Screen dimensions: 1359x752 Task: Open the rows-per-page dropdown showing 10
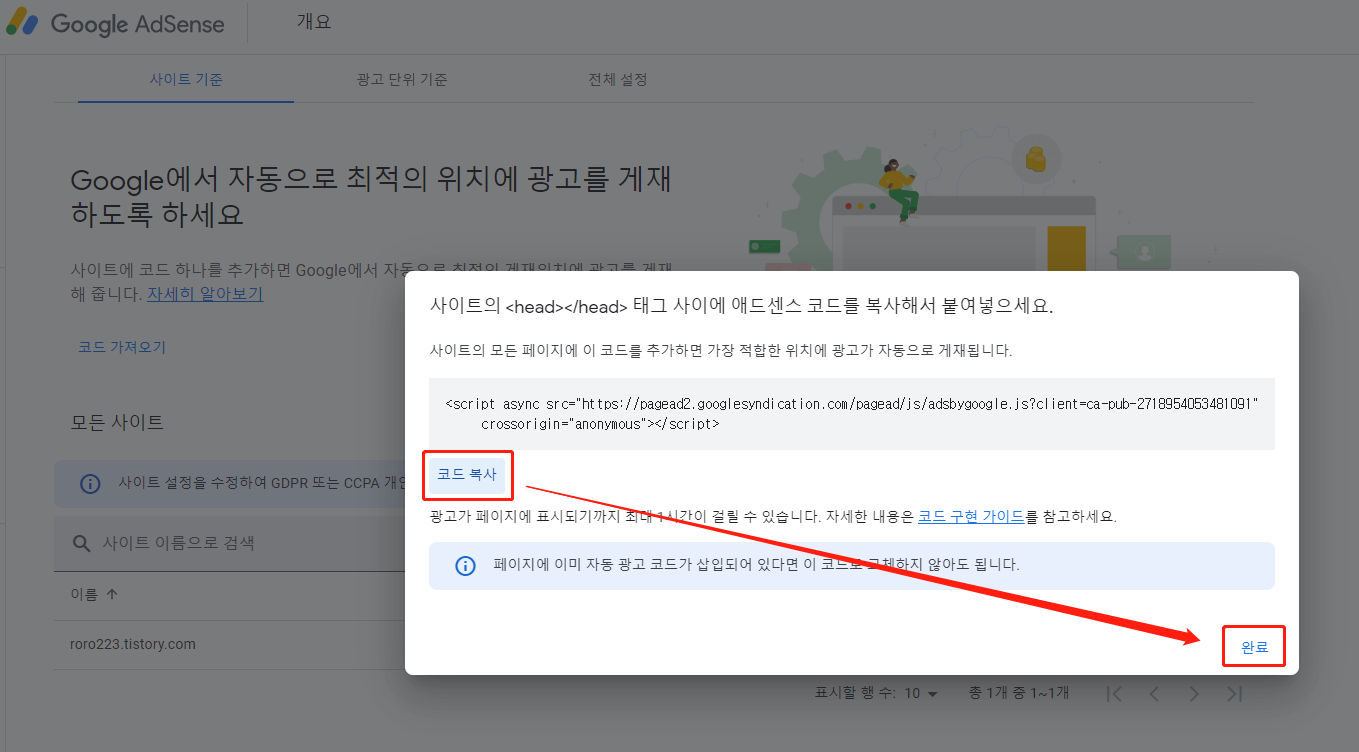[921, 693]
